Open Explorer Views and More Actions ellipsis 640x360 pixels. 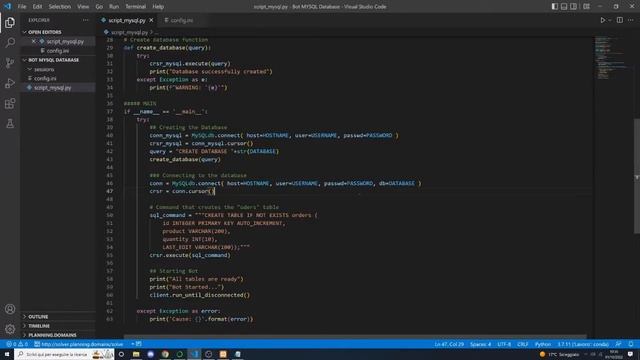point(85,20)
